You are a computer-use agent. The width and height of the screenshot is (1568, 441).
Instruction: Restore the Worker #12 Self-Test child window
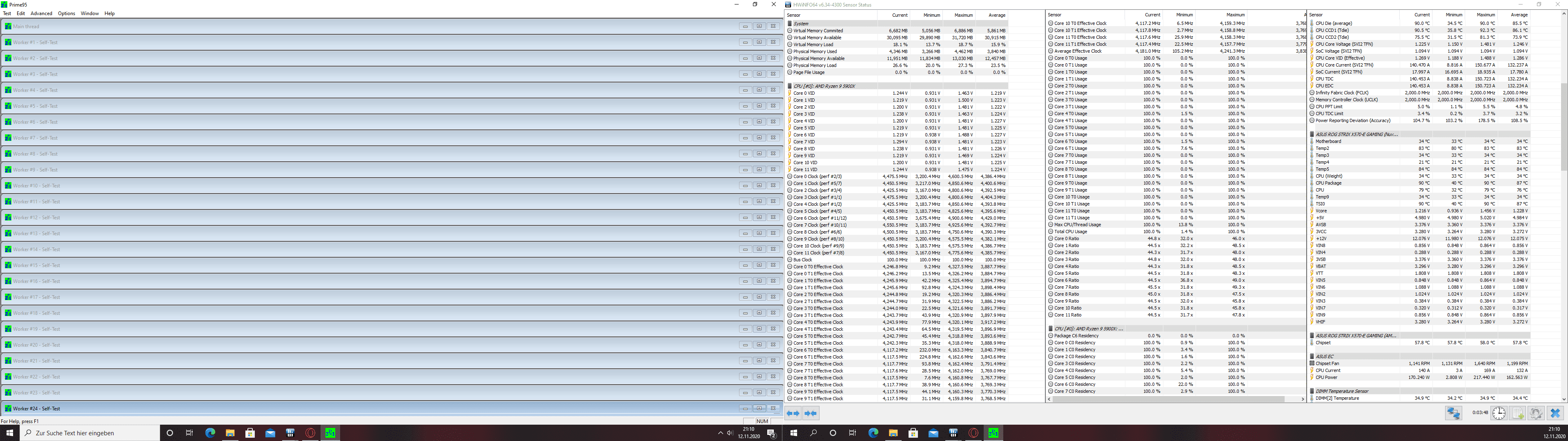click(x=759, y=218)
